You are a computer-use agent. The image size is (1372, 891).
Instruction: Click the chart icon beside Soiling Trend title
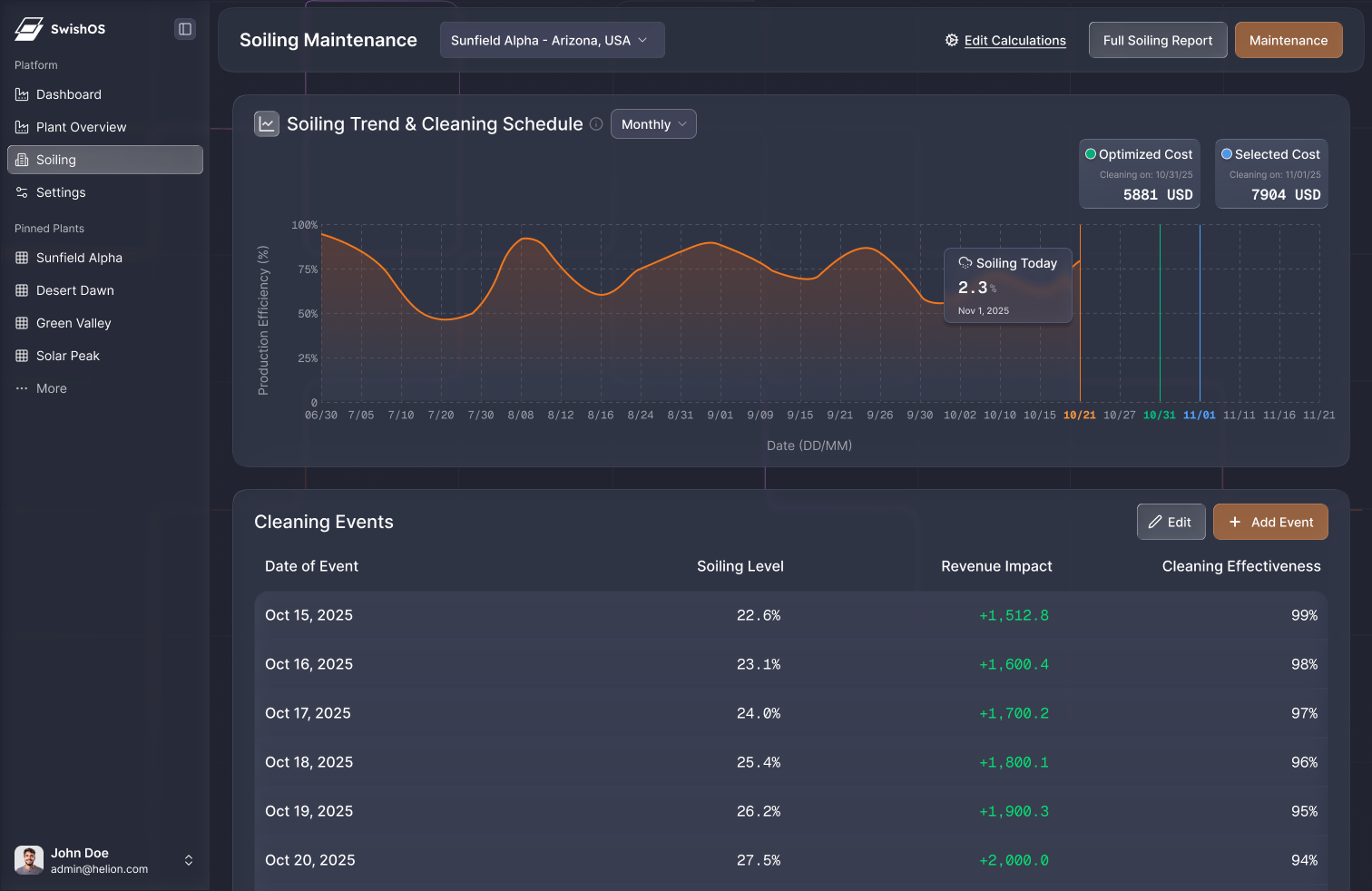(x=266, y=123)
